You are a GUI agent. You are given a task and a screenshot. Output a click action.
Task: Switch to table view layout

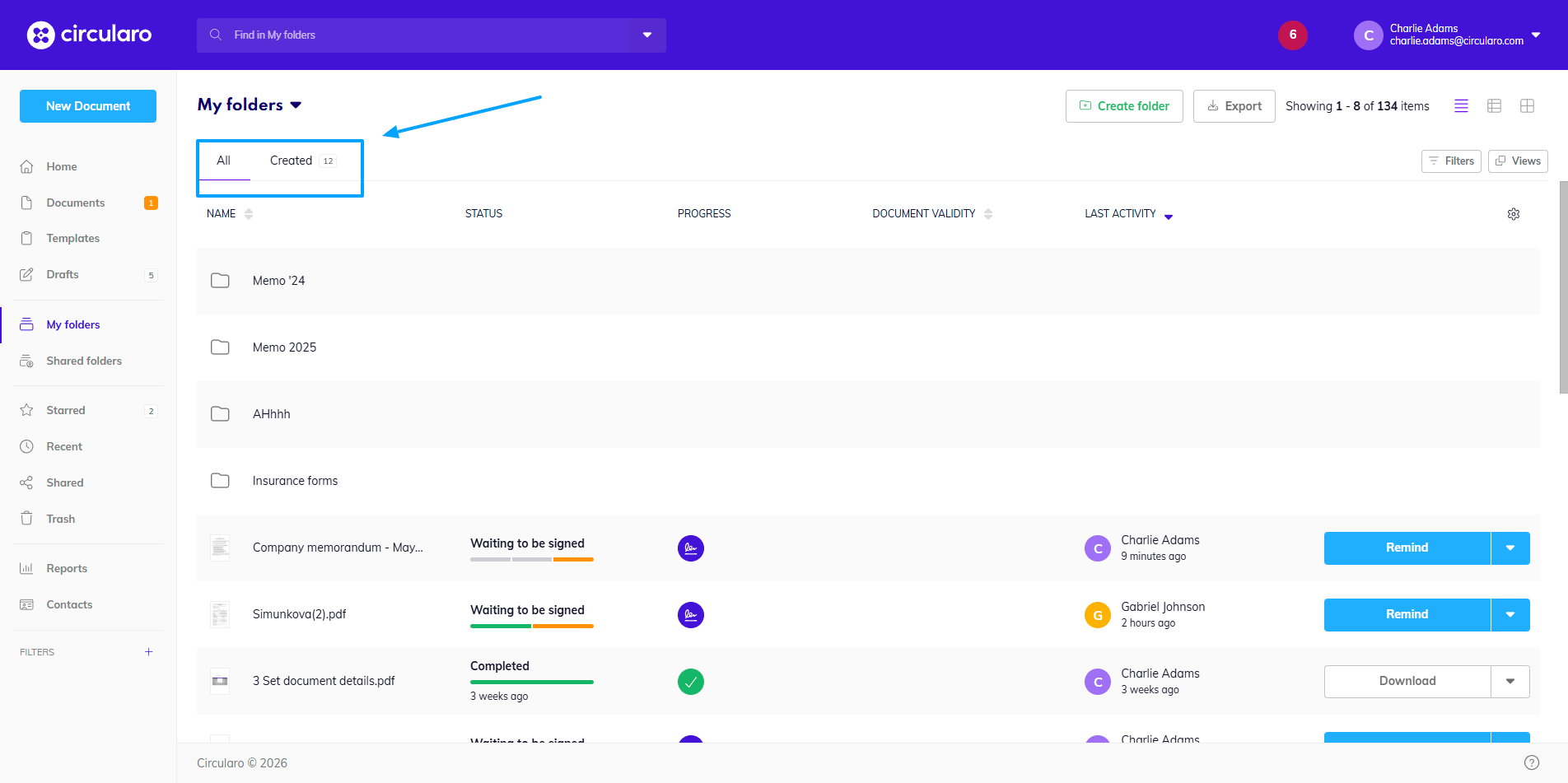(x=1494, y=106)
